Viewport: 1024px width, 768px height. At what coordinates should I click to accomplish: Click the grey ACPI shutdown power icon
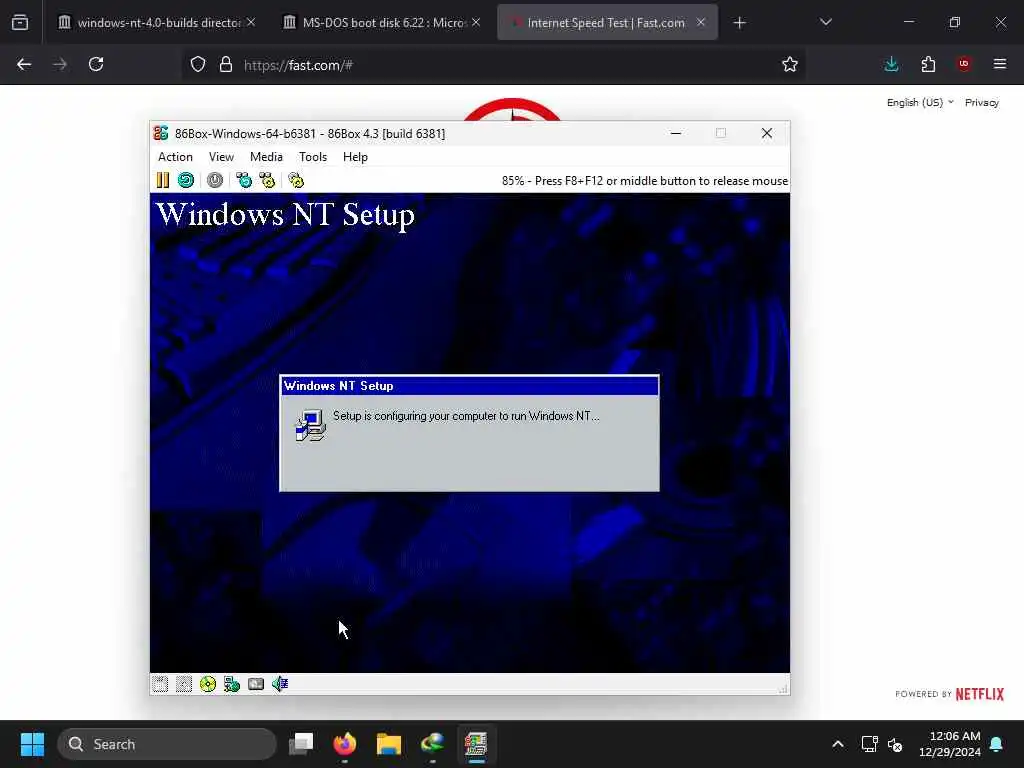coord(215,180)
